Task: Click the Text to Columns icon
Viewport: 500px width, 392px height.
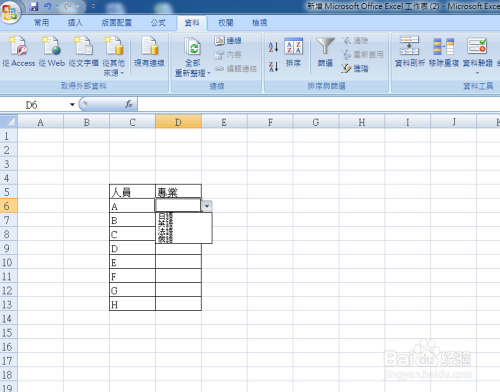Action: coord(409,46)
